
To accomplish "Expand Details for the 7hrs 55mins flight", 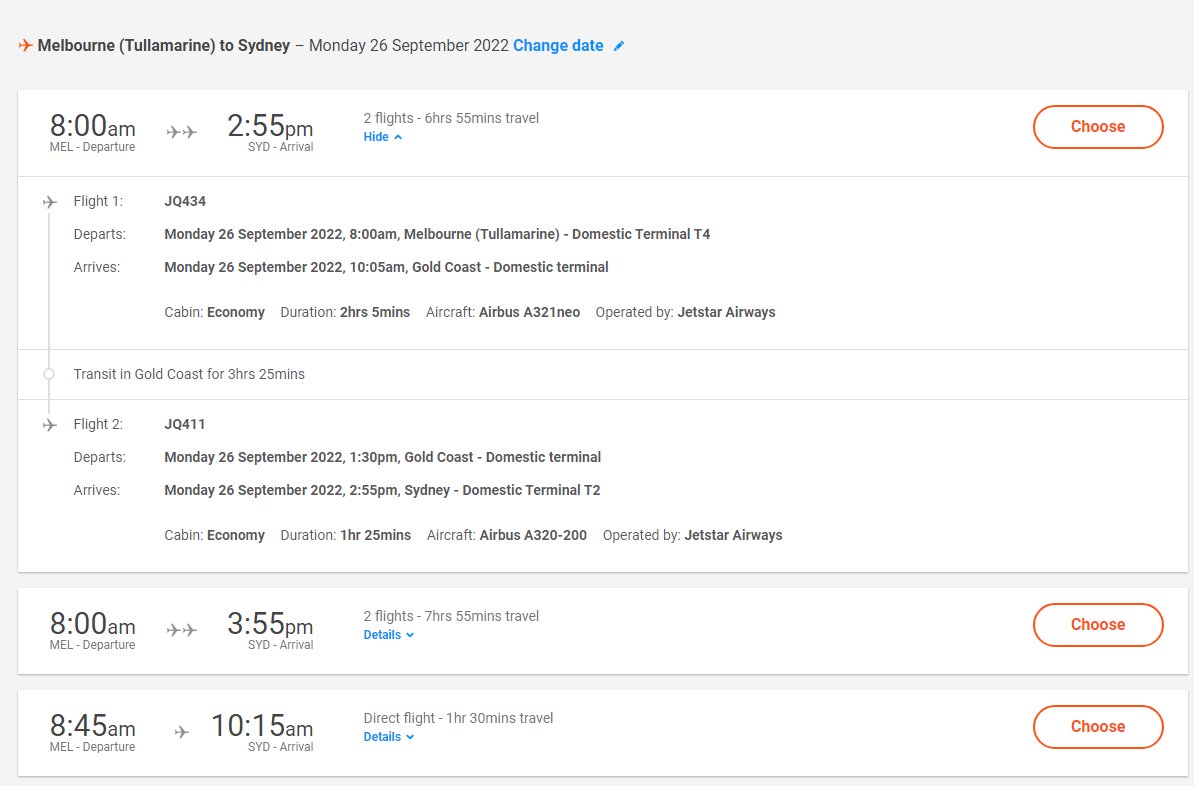I will (x=388, y=635).
